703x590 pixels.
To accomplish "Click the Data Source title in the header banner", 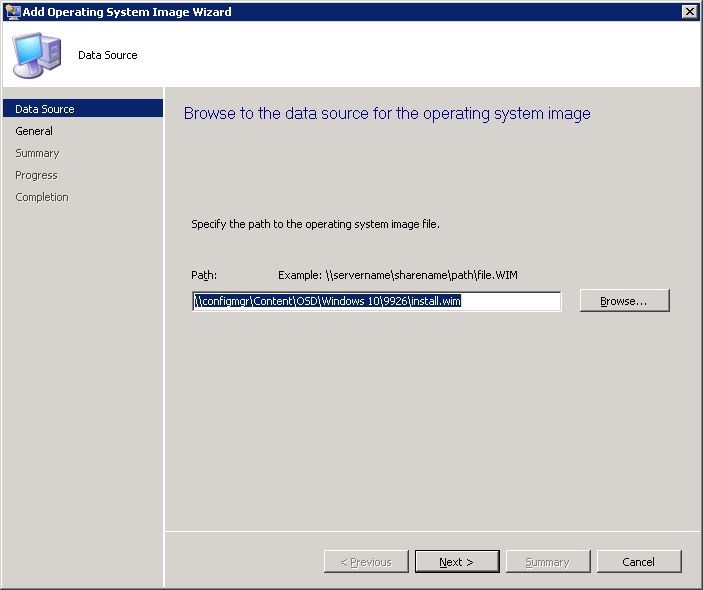I will (x=108, y=55).
